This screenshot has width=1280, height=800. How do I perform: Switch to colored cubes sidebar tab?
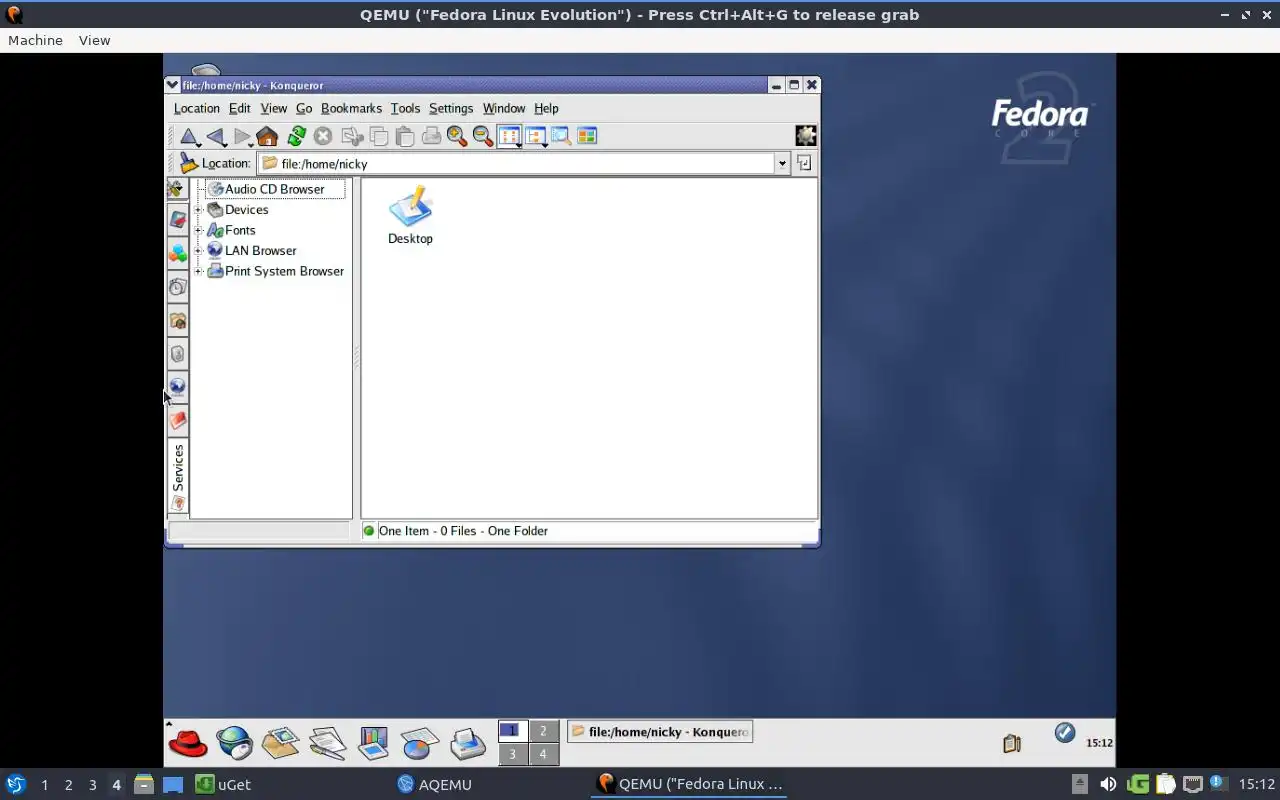(177, 253)
